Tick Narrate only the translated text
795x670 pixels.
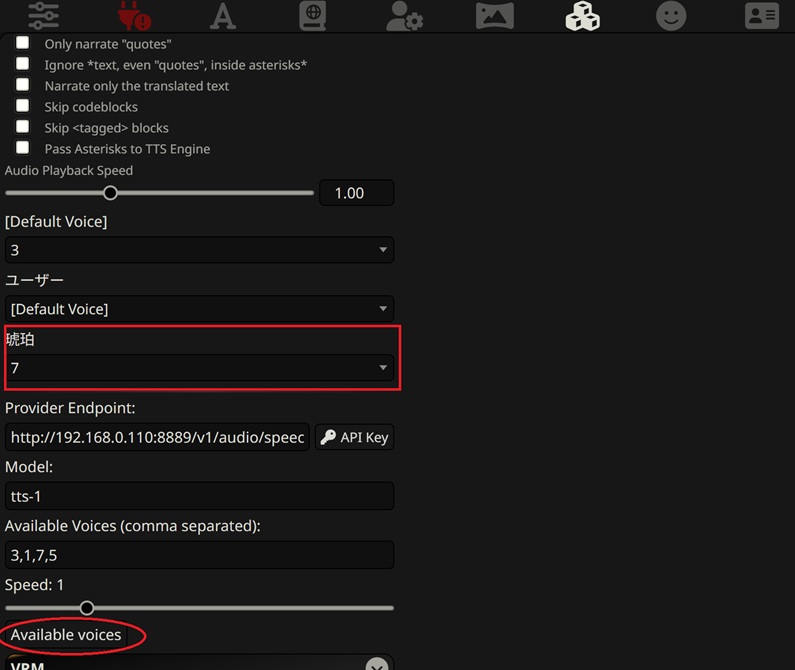point(22,85)
